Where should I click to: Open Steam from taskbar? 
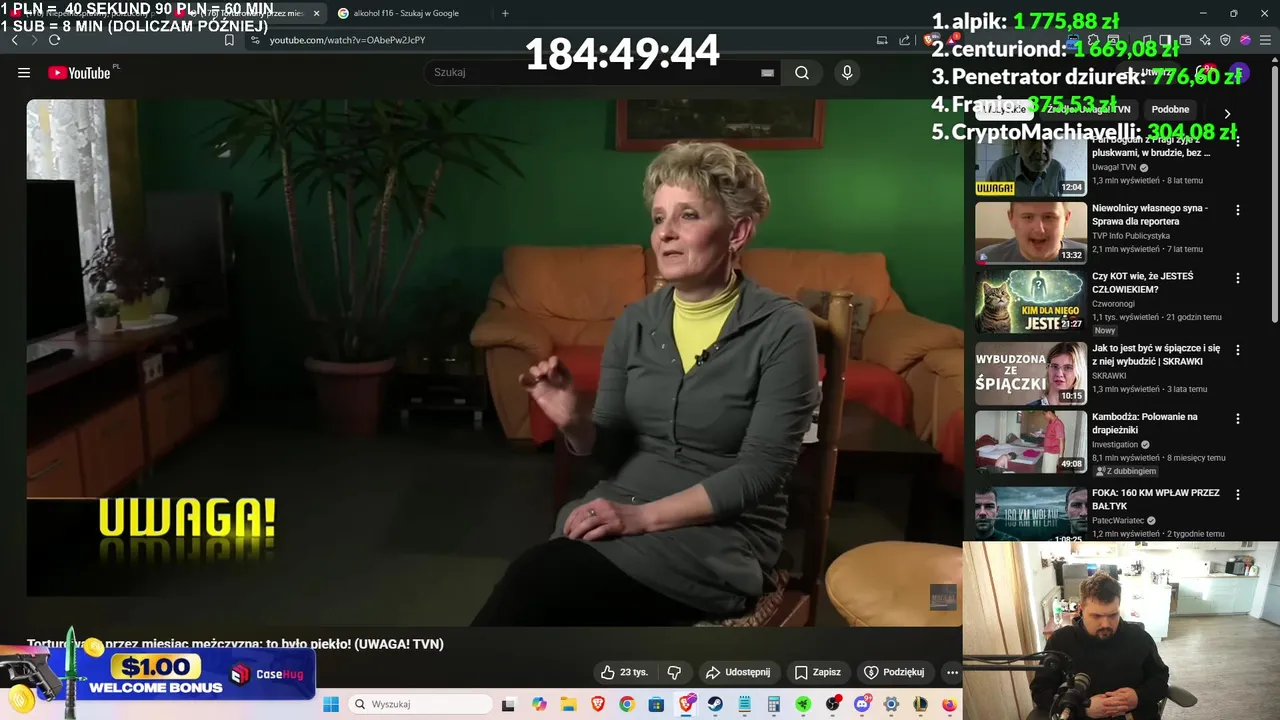tap(715, 704)
